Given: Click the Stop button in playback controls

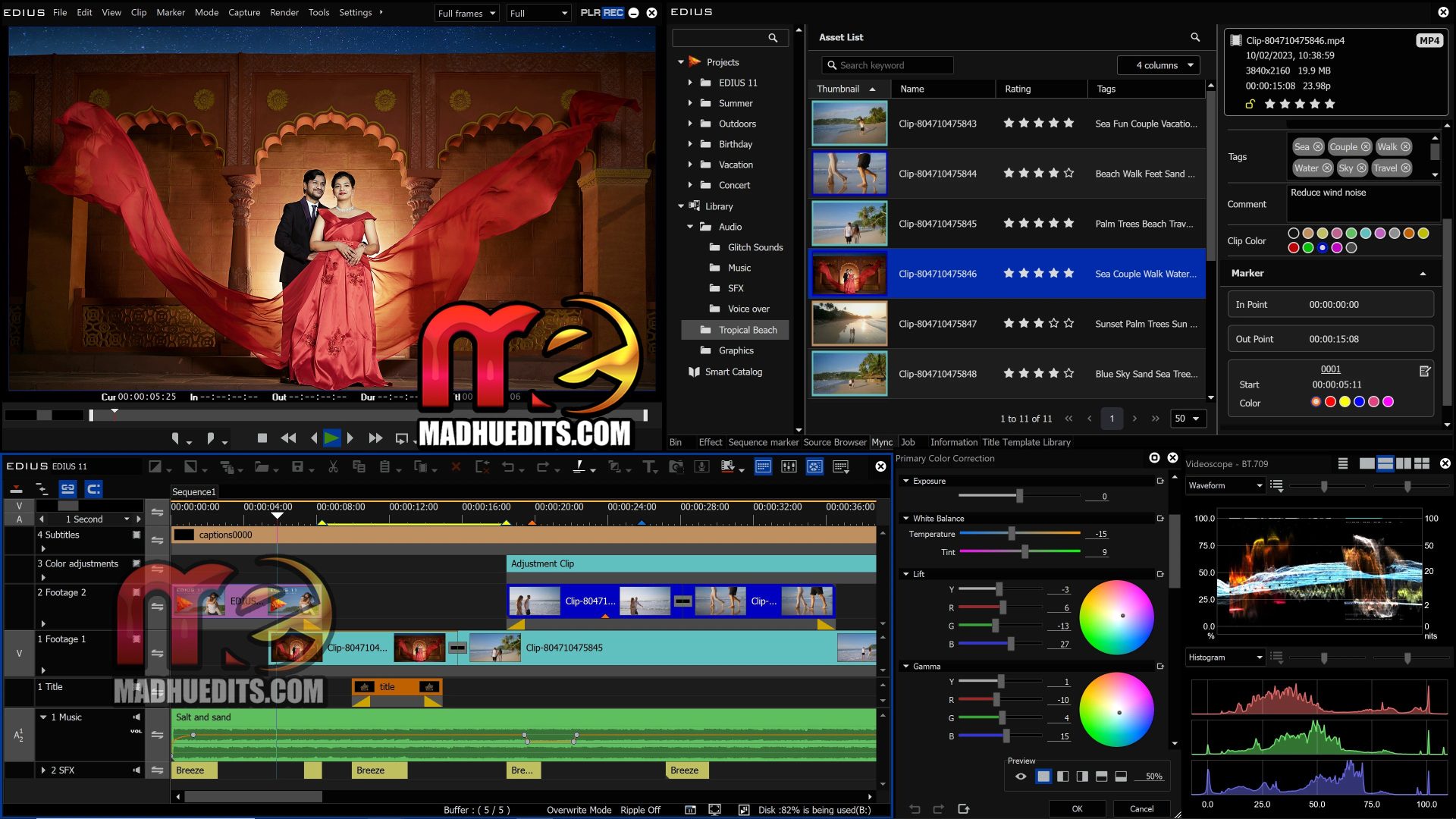Looking at the screenshot, I should tap(262, 438).
